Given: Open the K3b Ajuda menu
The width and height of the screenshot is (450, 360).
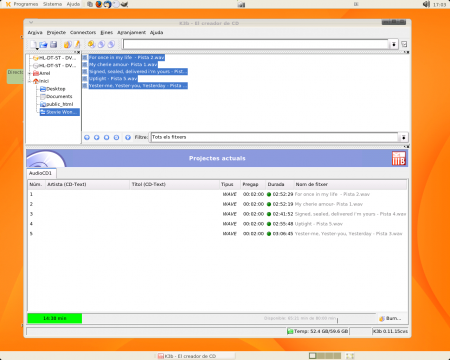Looking at the screenshot, I should 156,32.
